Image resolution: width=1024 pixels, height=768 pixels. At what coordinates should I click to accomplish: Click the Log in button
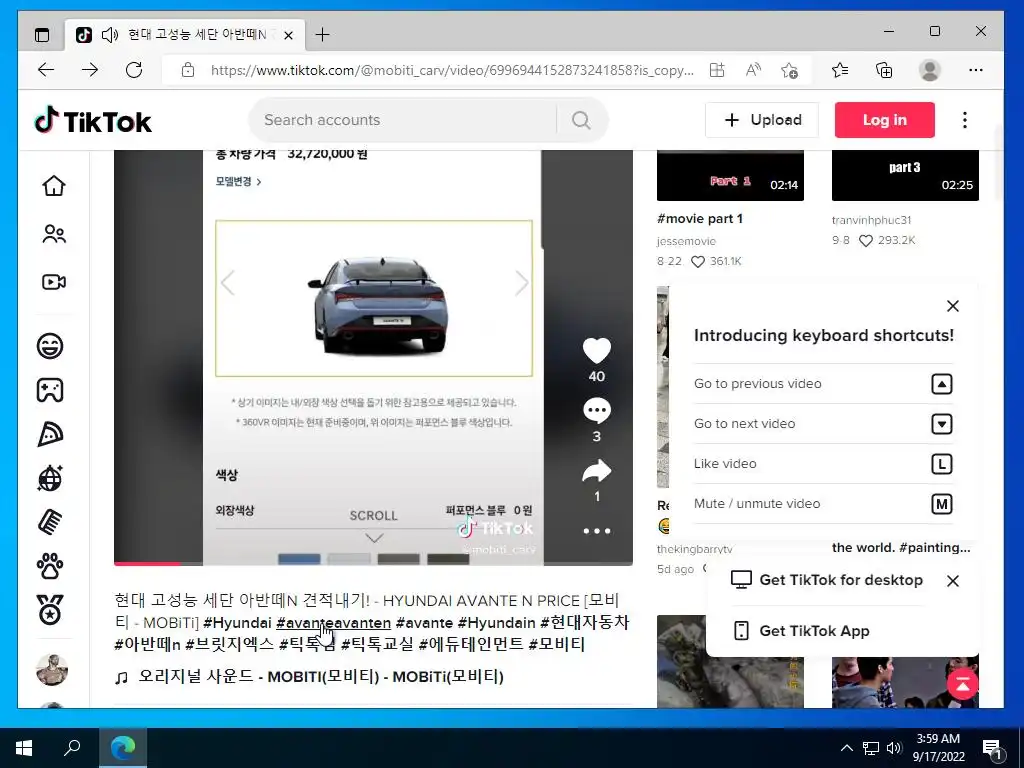click(x=884, y=120)
